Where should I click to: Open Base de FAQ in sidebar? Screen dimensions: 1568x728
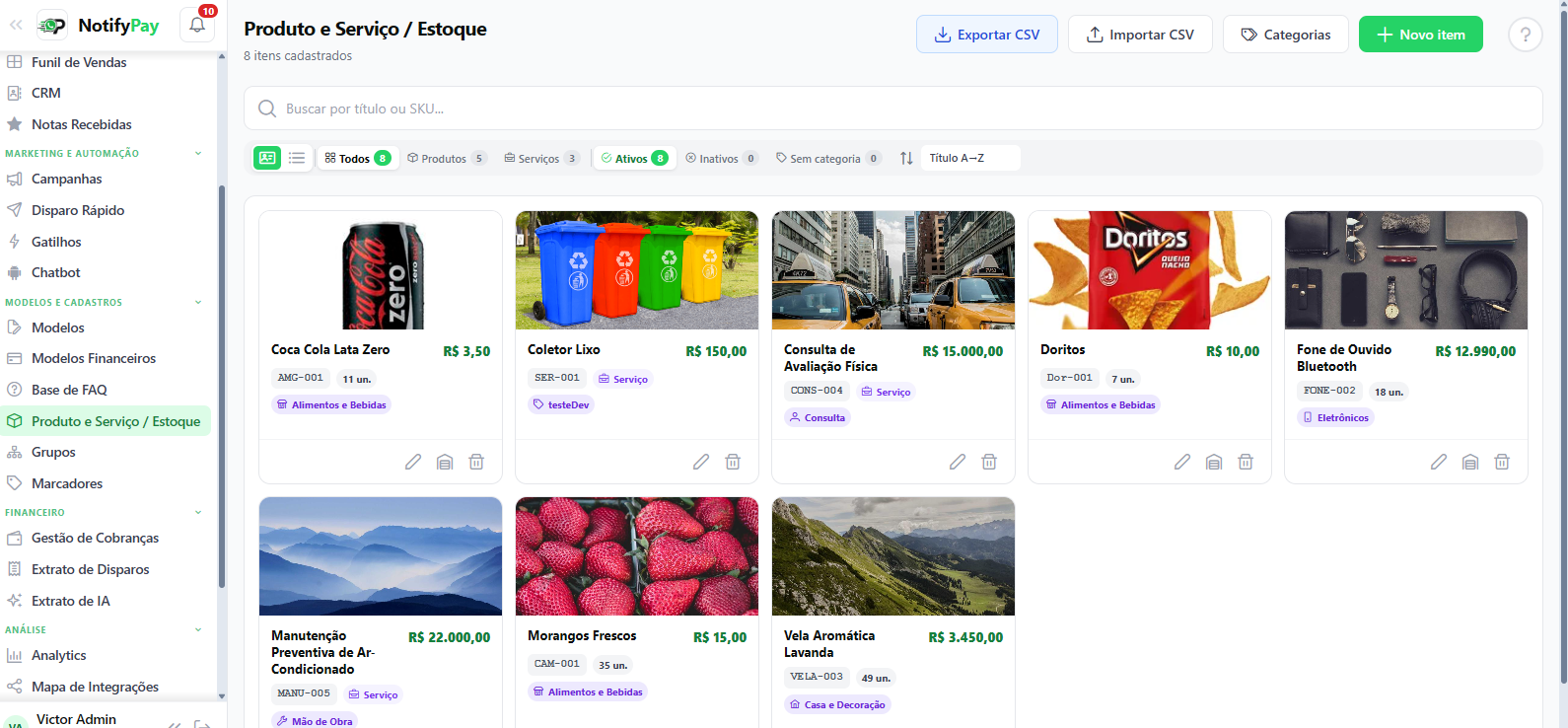[x=106, y=390]
